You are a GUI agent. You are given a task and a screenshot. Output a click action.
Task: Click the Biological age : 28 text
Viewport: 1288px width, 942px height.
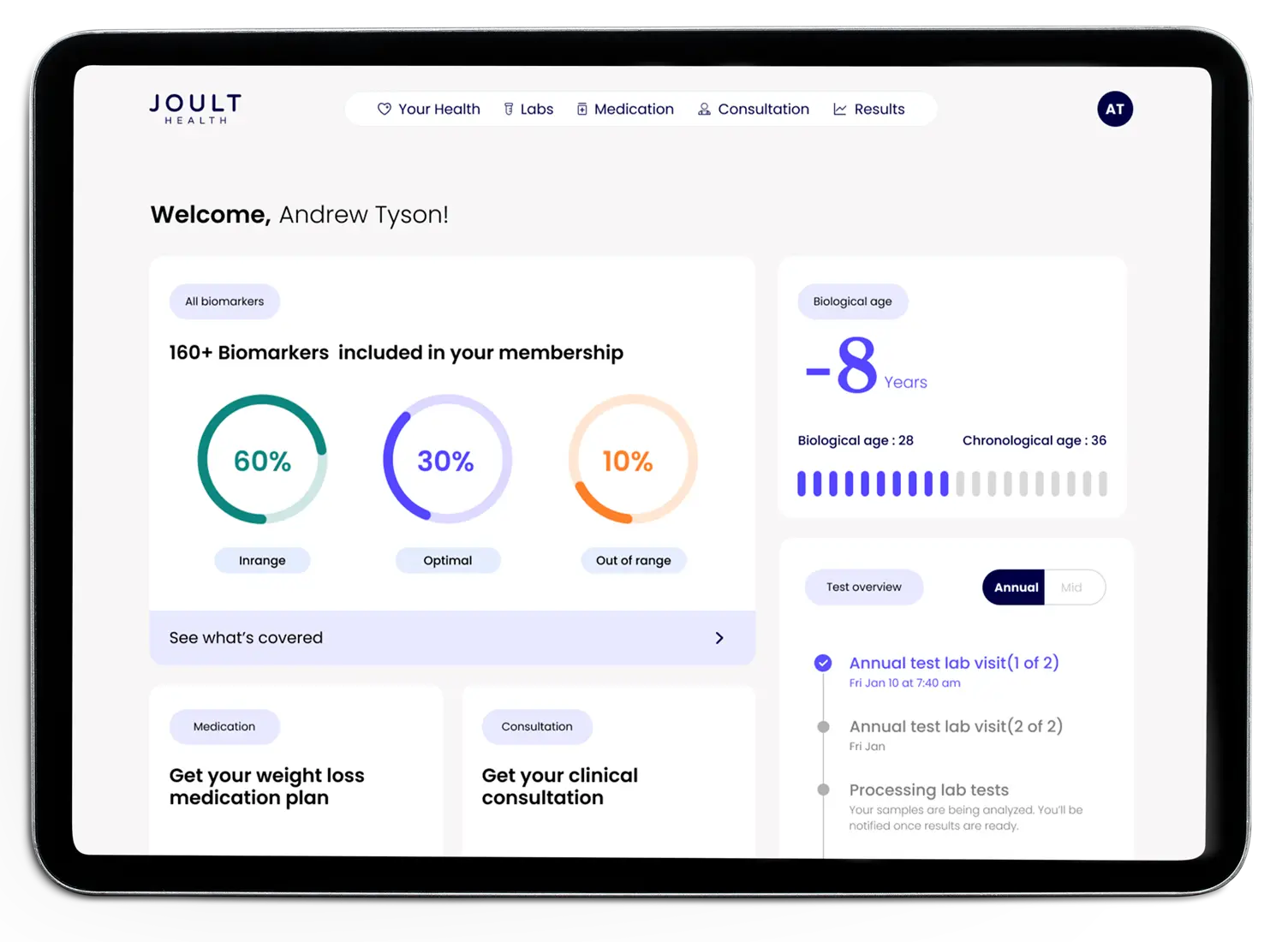tap(856, 440)
